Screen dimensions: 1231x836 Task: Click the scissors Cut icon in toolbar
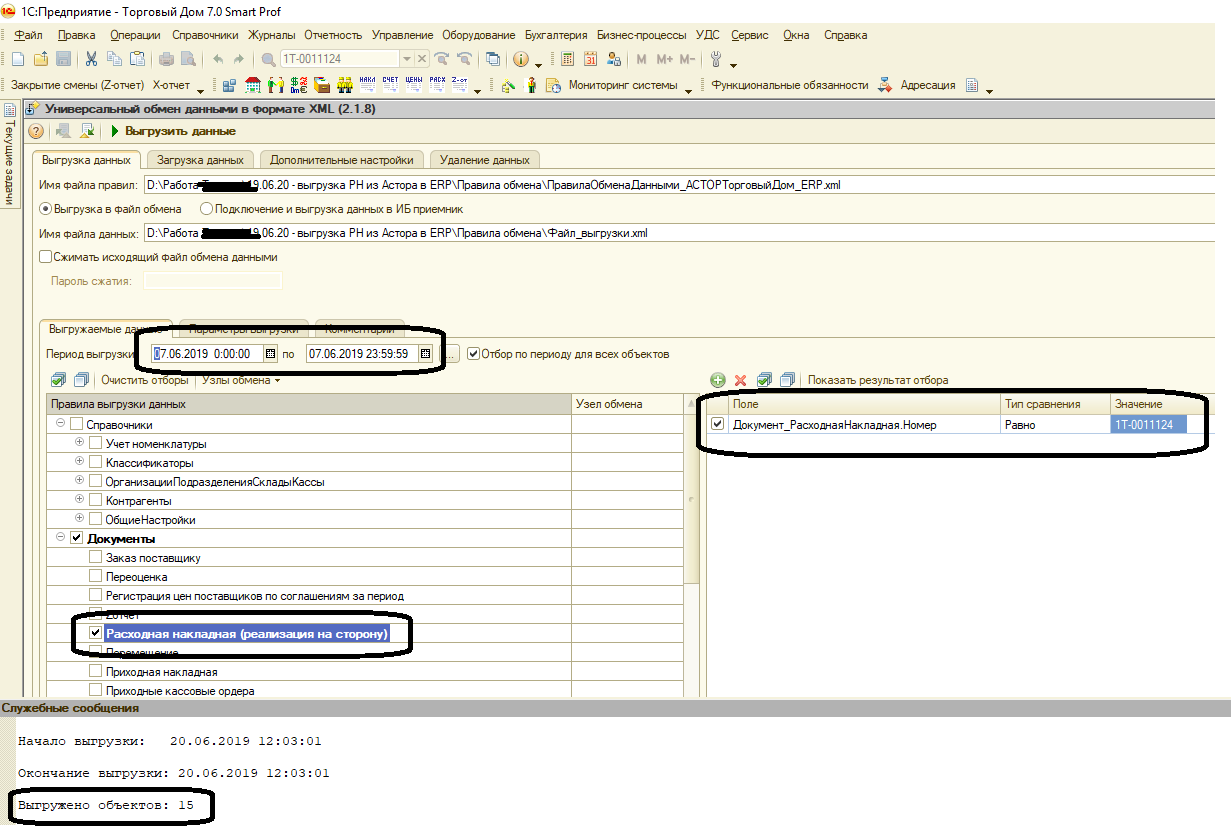91,59
